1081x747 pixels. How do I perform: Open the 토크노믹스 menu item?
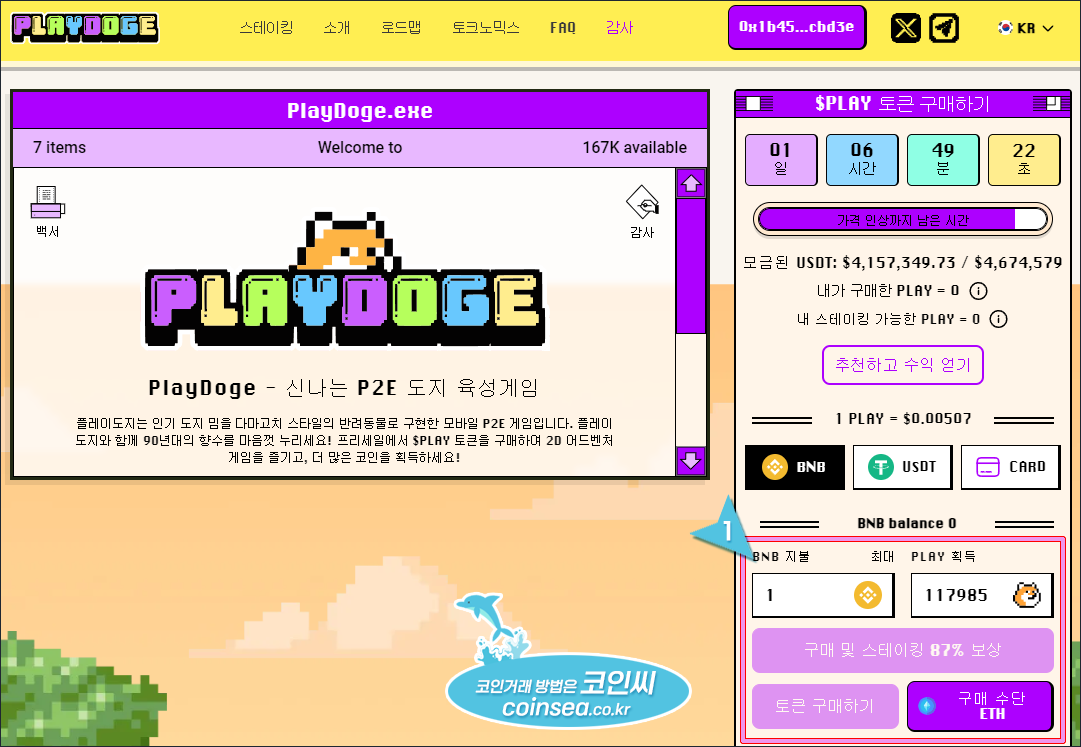[x=486, y=28]
